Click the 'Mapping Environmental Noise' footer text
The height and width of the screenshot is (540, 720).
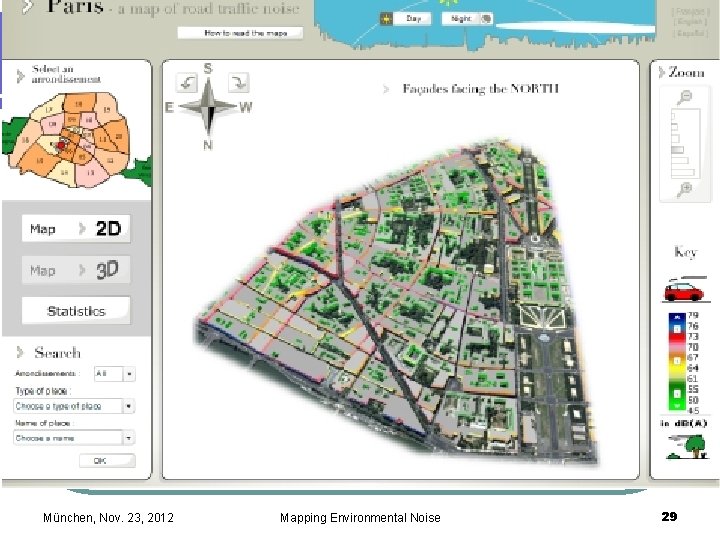[360, 518]
